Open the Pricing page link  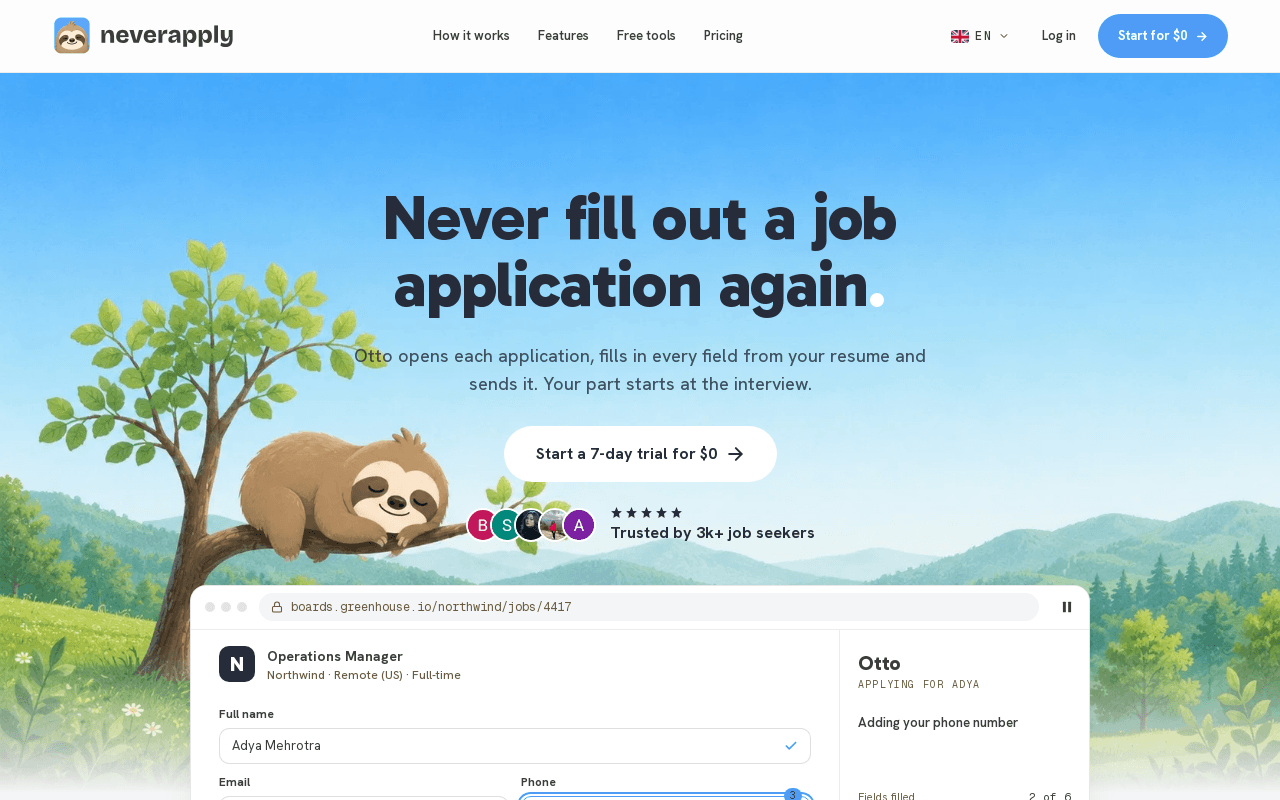click(723, 36)
